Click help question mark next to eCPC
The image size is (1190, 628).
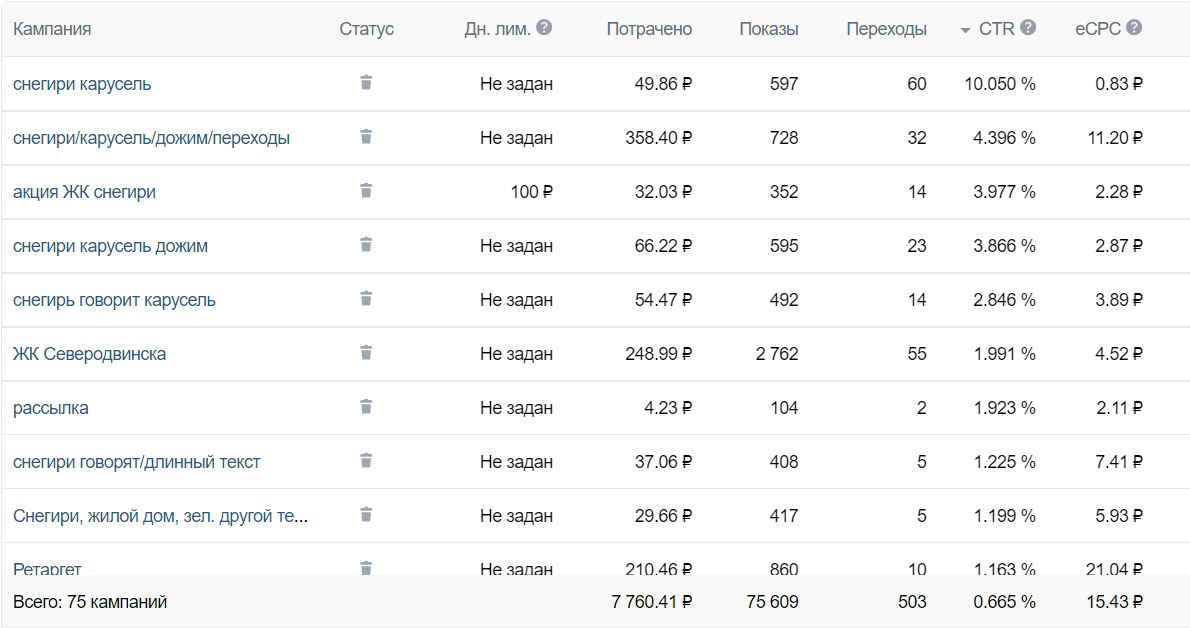[x=1134, y=27]
